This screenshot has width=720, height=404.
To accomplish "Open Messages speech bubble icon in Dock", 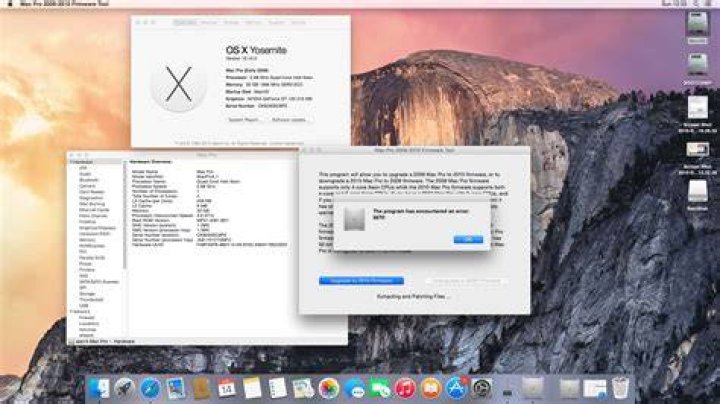I will [x=354, y=389].
